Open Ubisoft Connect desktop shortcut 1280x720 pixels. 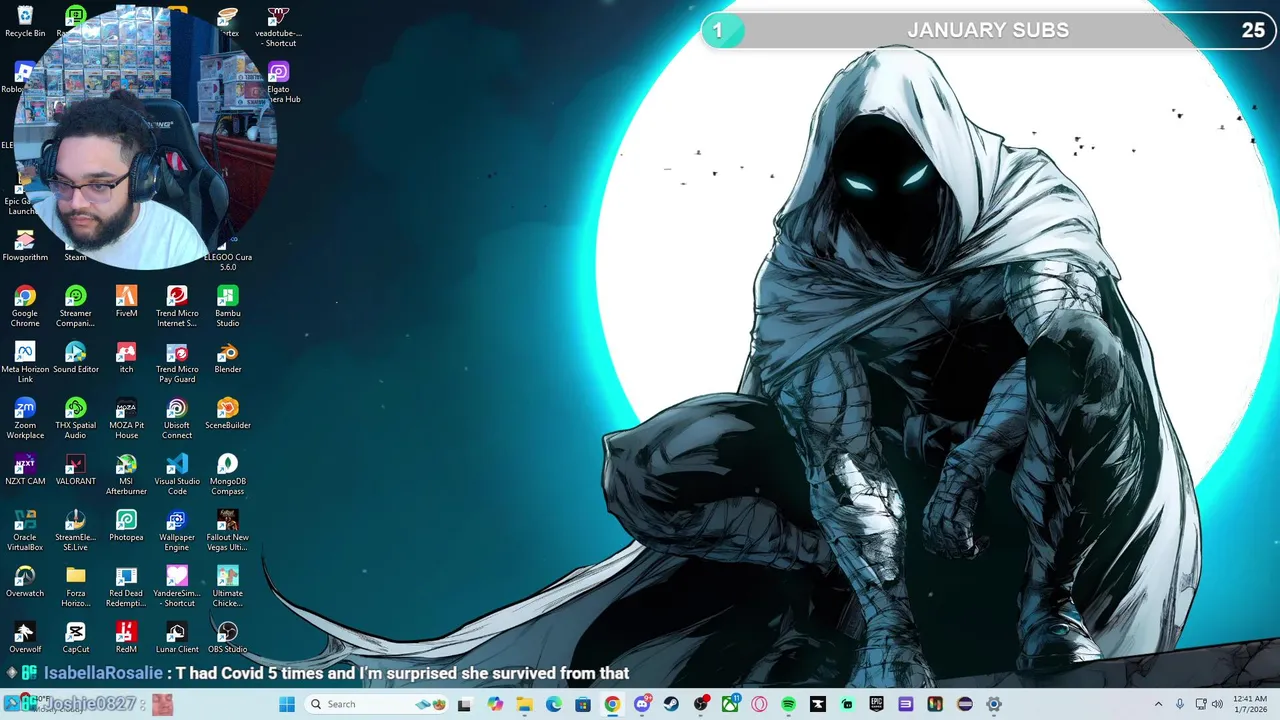(177, 418)
